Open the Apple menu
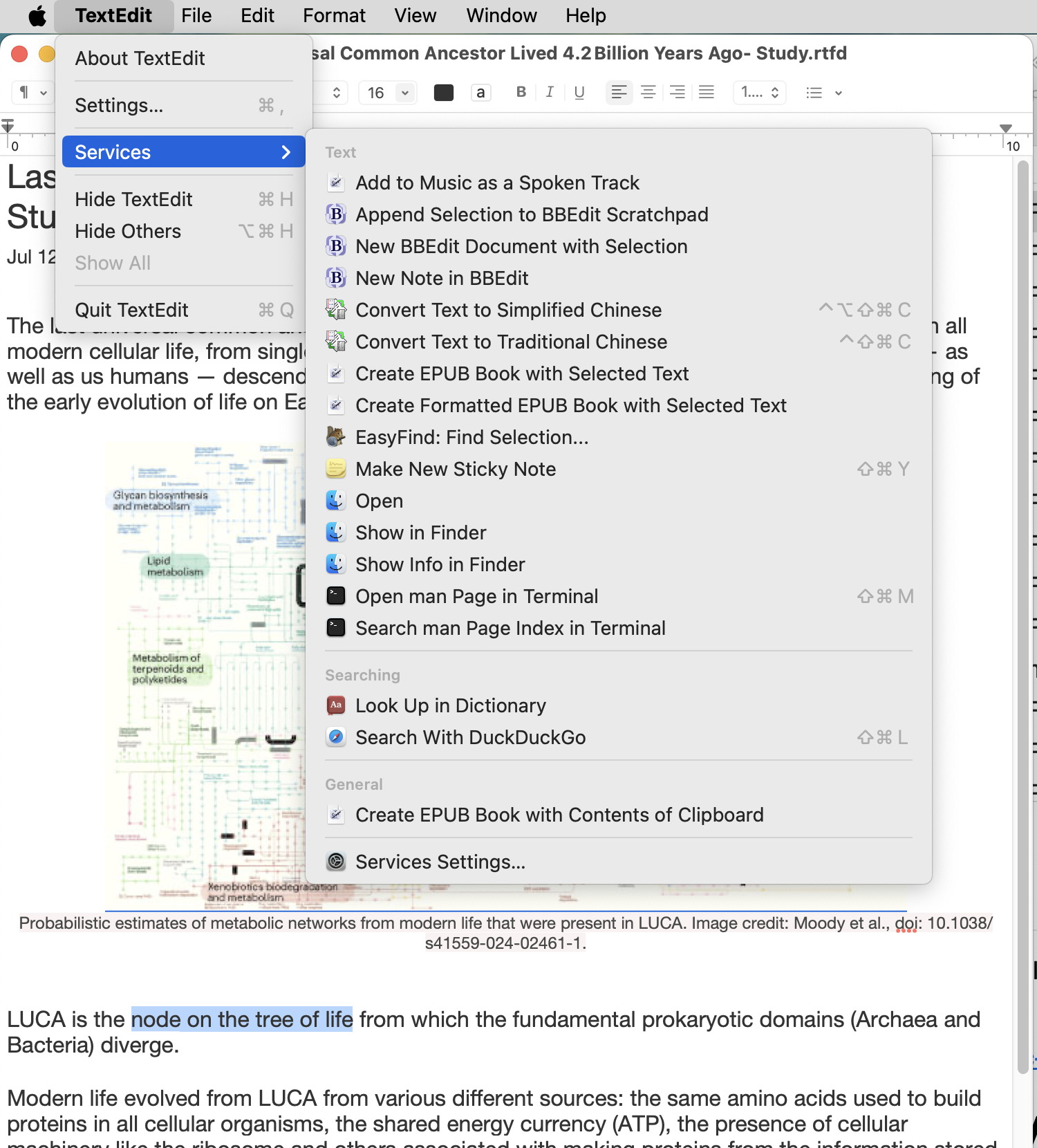 click(x=37, y=15)
